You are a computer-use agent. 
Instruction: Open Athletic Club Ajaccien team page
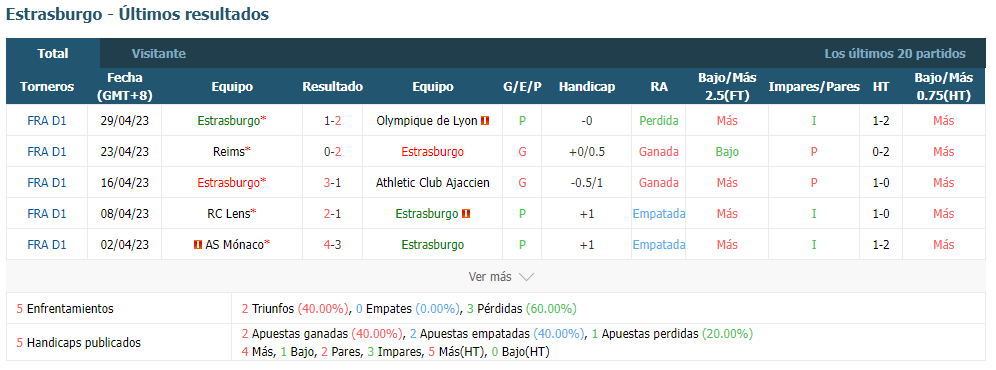tap(433, 182)
